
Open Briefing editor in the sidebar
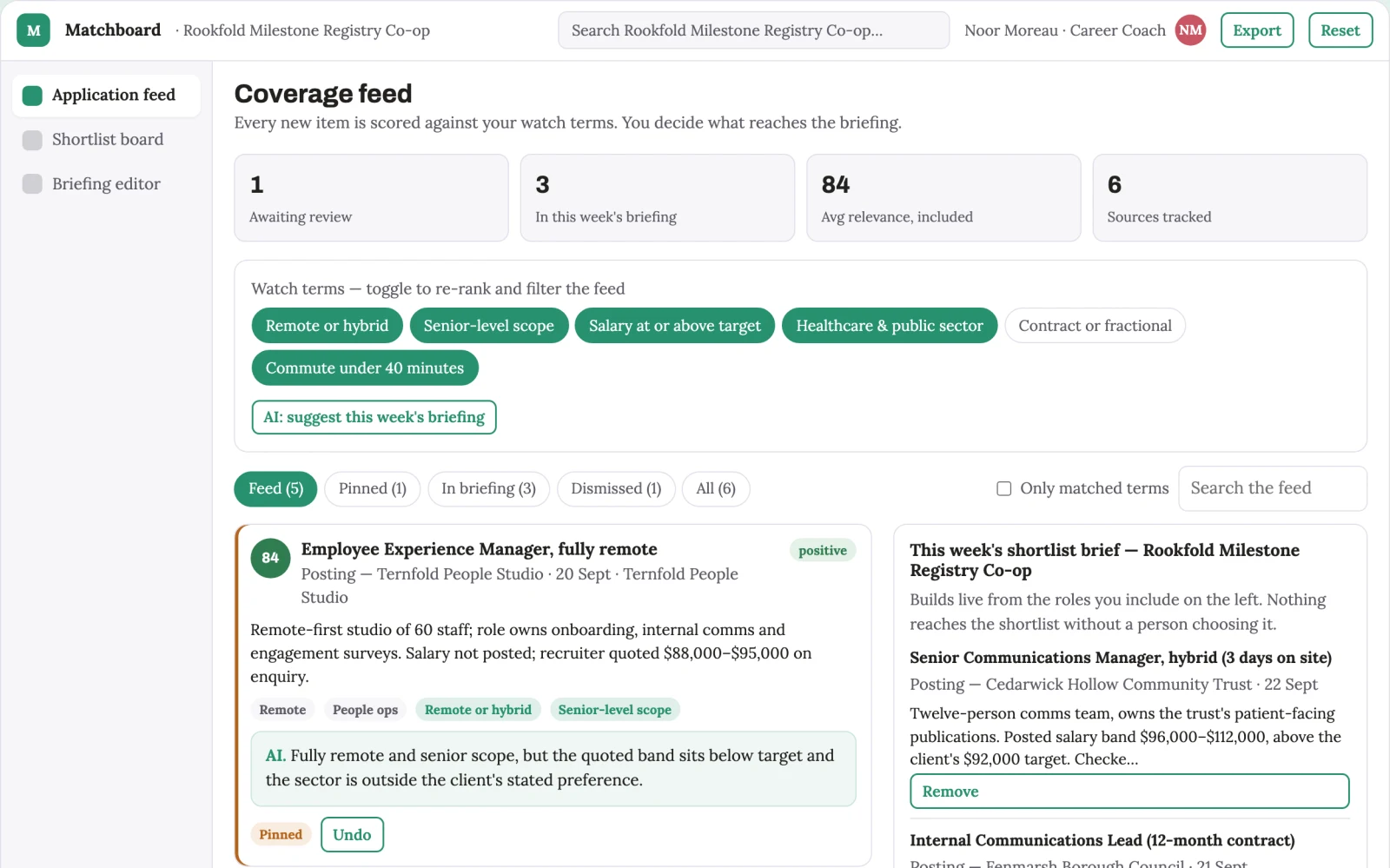tap(106, 184)
